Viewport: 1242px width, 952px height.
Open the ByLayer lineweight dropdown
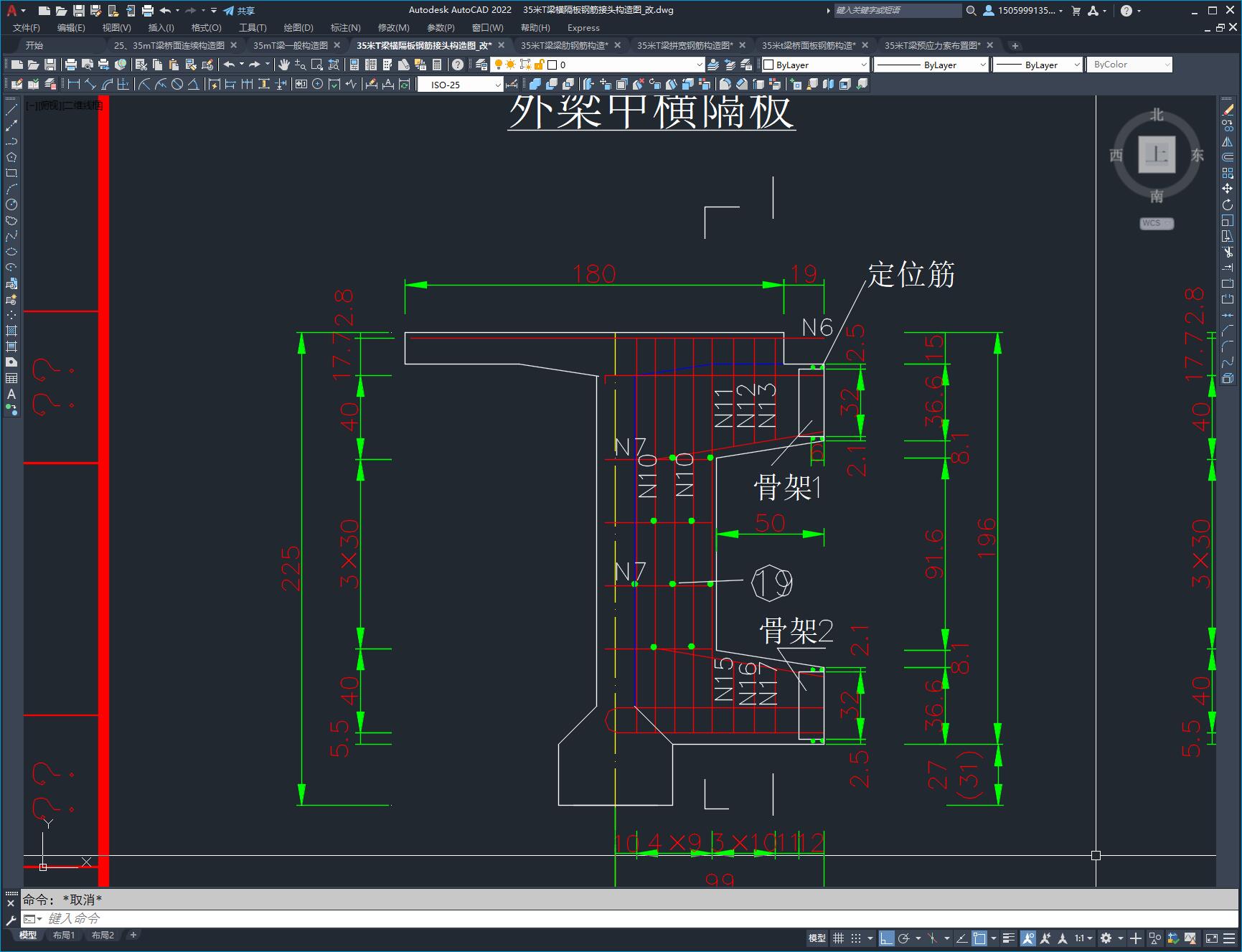[1038, 65]
